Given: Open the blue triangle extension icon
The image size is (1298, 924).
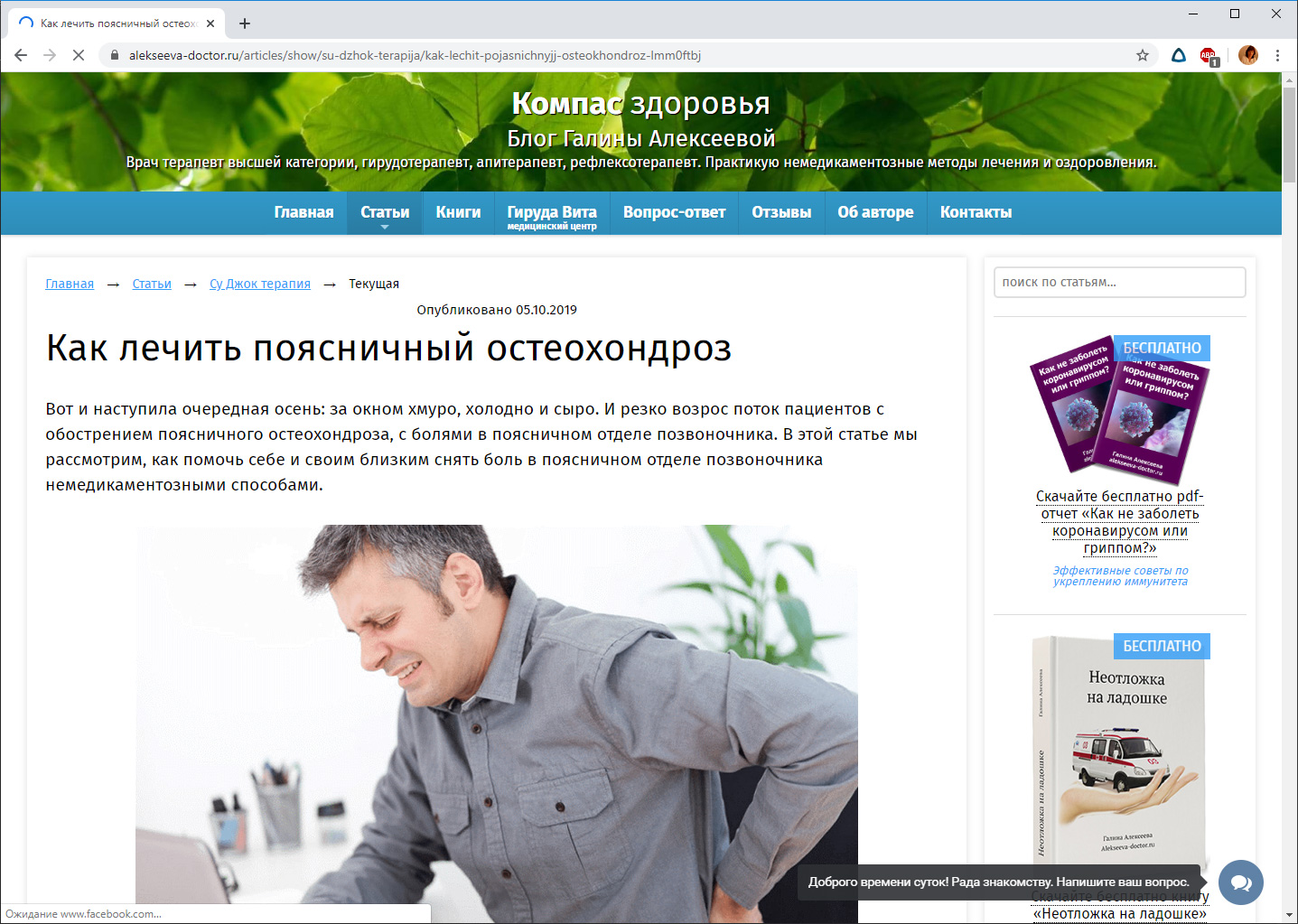Looking at the screenshot, I should [1179, 55].
